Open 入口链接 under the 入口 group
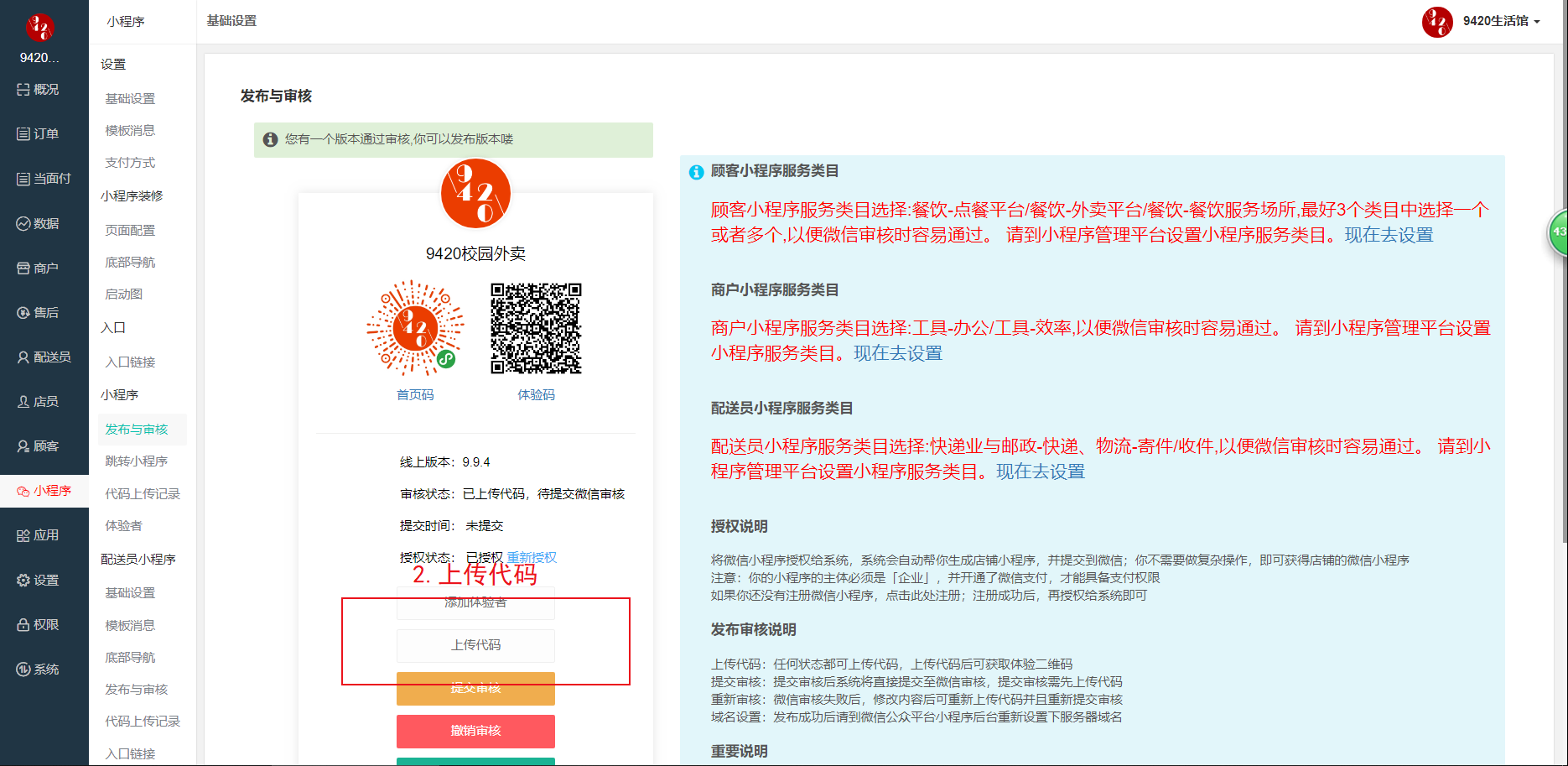Image resolution: width=1568 pixels, height=766 pixels. pos(130,362)
